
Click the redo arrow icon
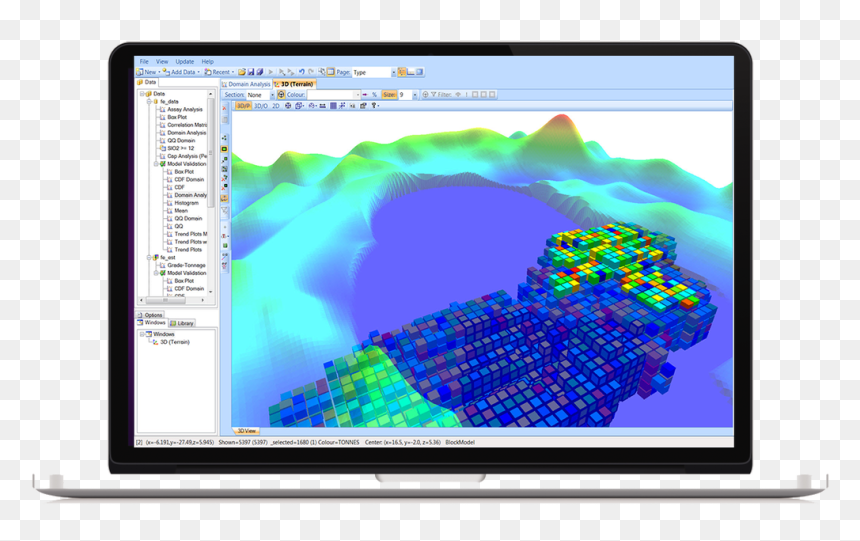(x=311, y=72)
